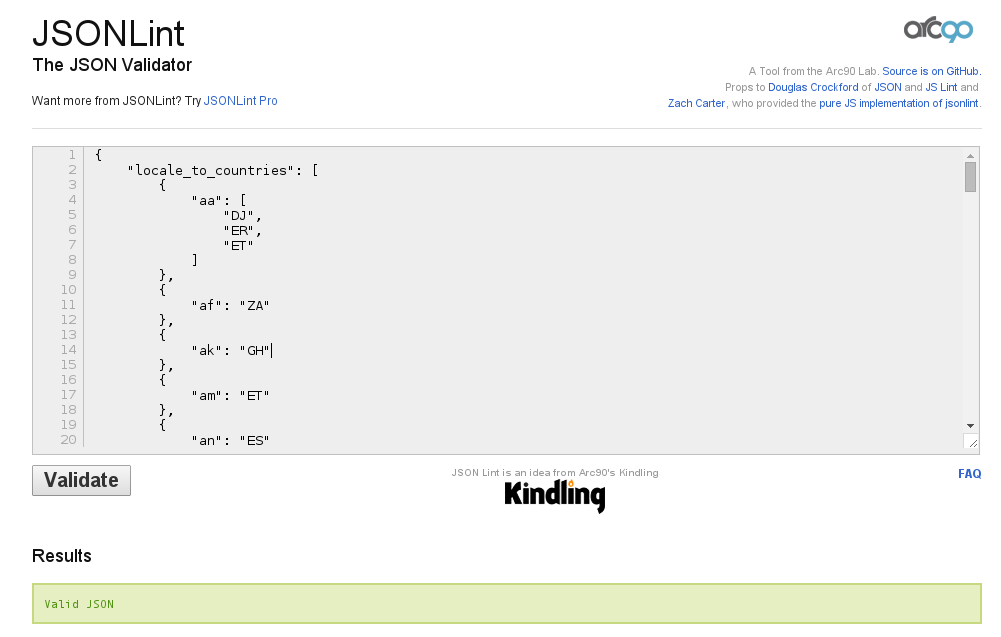Viewport: 1001px width, 637px height.
Task: Click the "ER" value in the editor
Action: coord(238,230)
